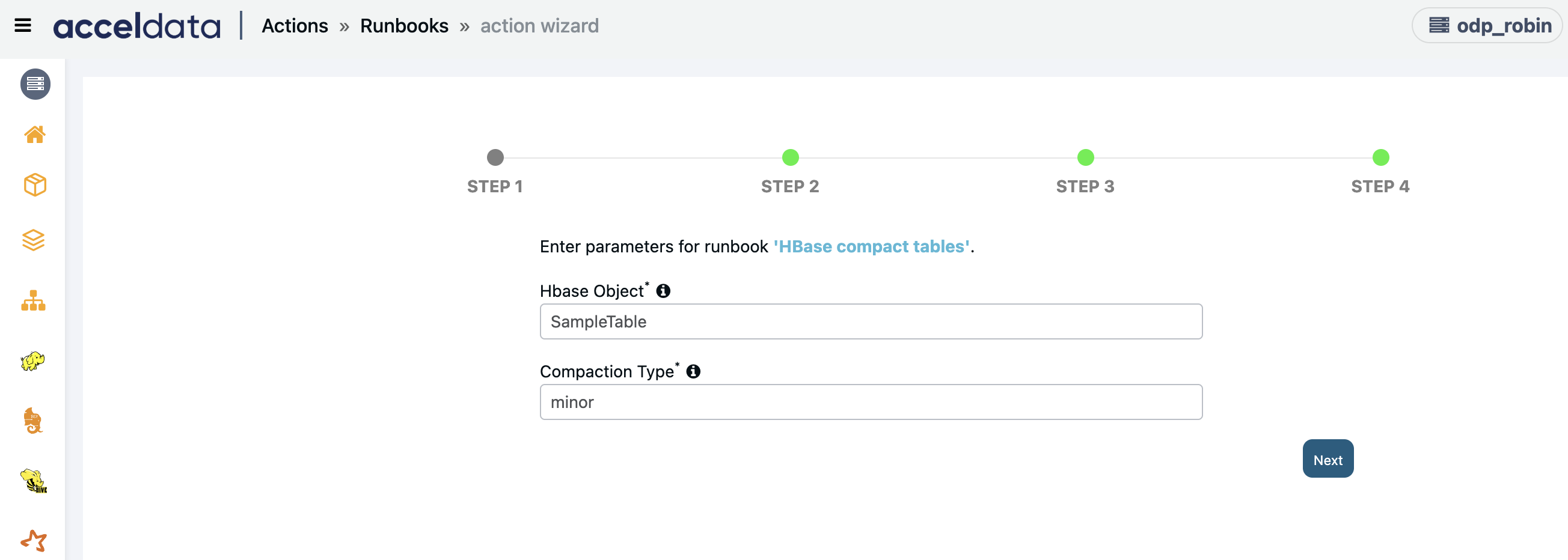Go to the Home dashboard icon
Viewport: 1568px width, 560px height.
tap(35, 135)
